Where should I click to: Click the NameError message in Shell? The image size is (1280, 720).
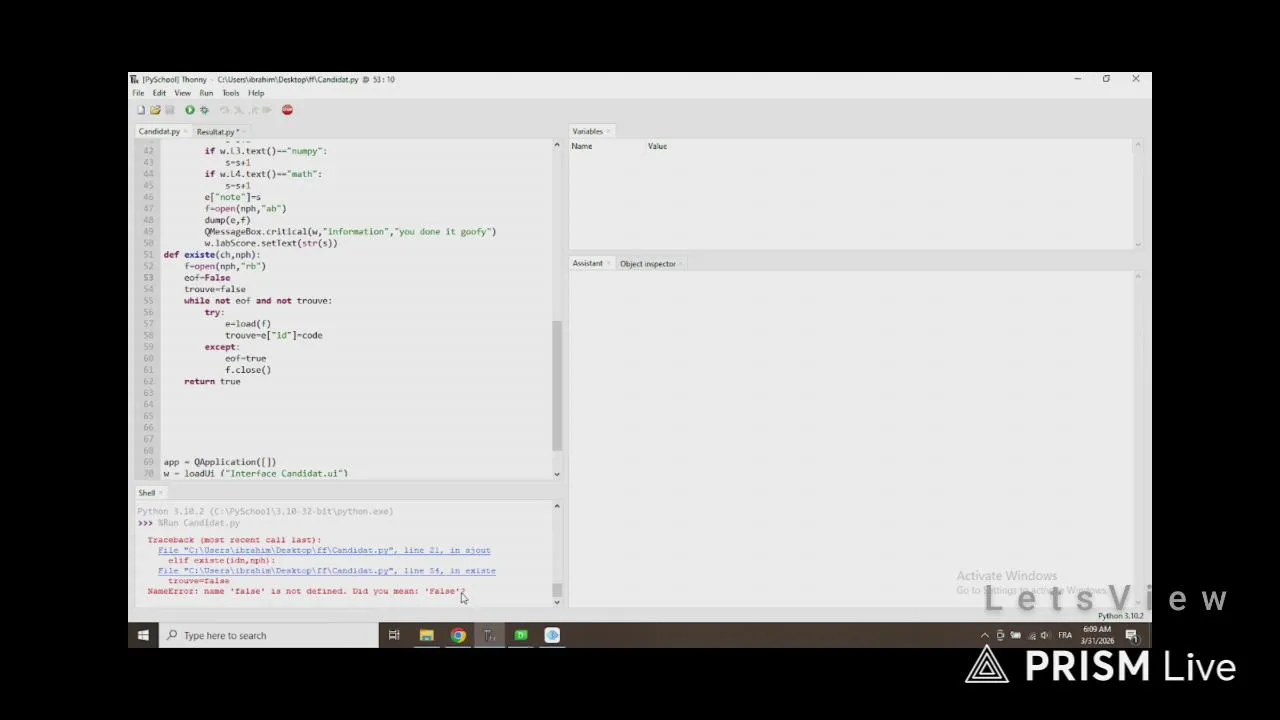coord(306,591)
